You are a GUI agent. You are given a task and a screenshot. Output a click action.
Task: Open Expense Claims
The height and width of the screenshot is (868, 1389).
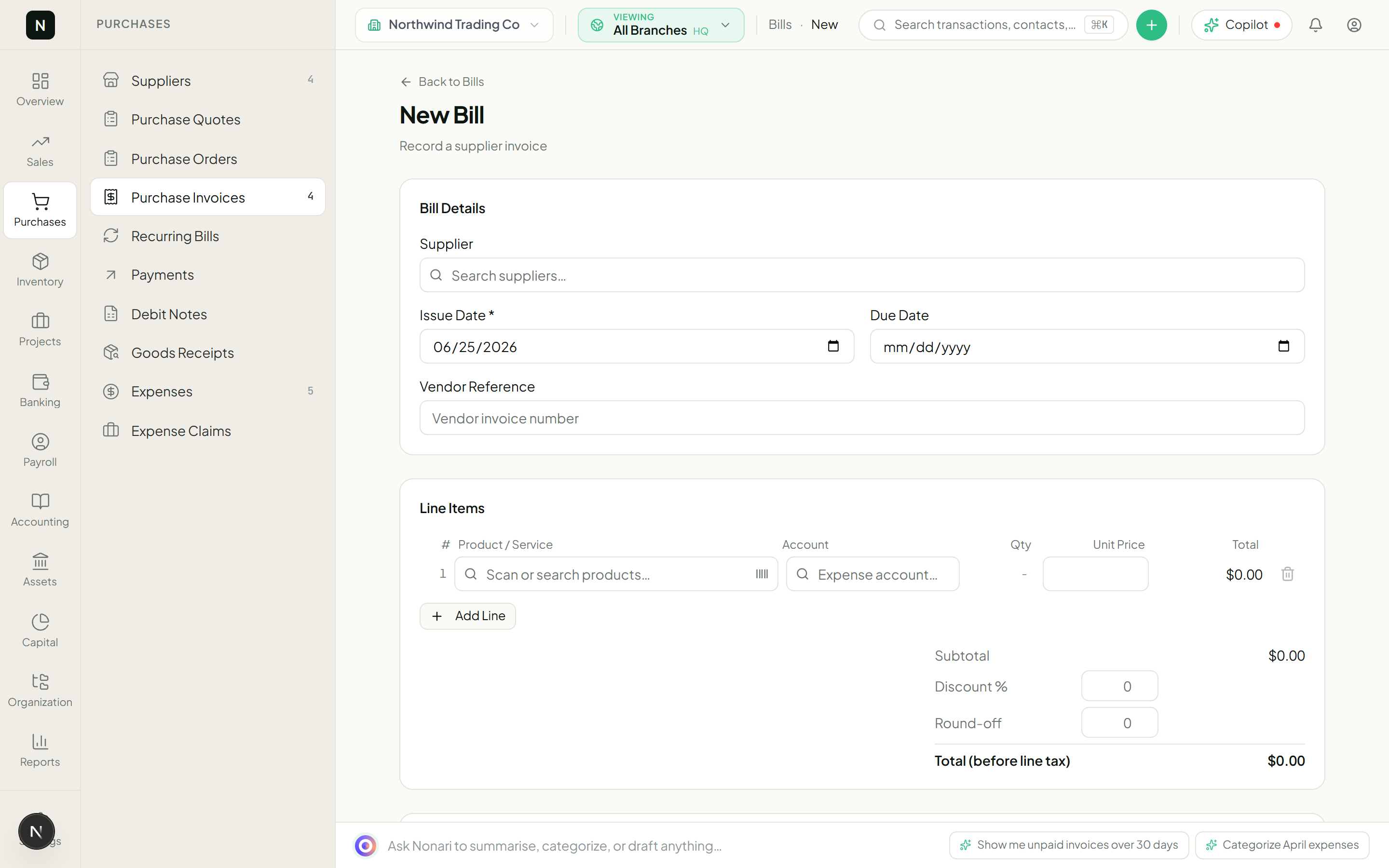(208, 431)
